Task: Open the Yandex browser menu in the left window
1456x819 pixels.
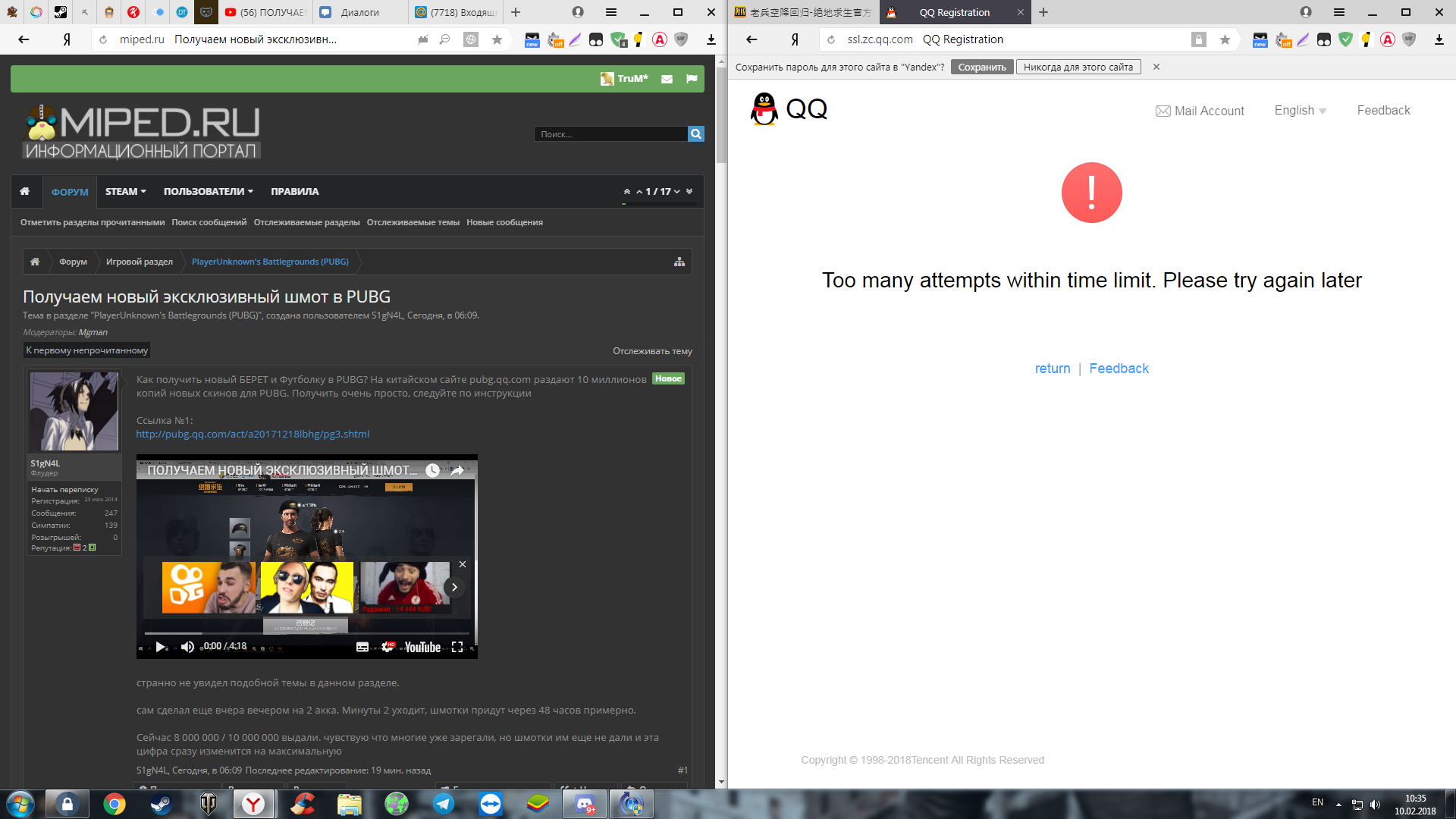Action: coord(611,12)
